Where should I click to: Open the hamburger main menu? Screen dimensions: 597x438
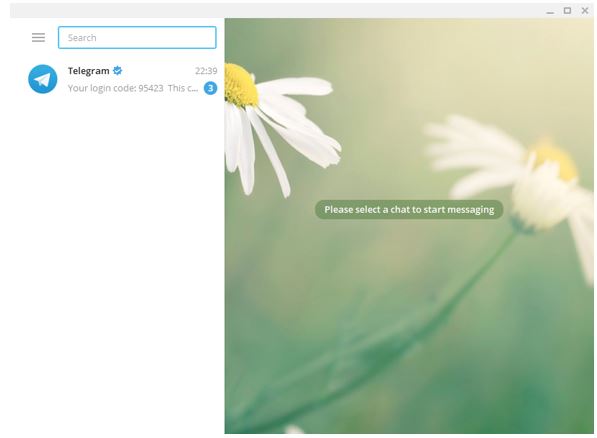point(38,37)
